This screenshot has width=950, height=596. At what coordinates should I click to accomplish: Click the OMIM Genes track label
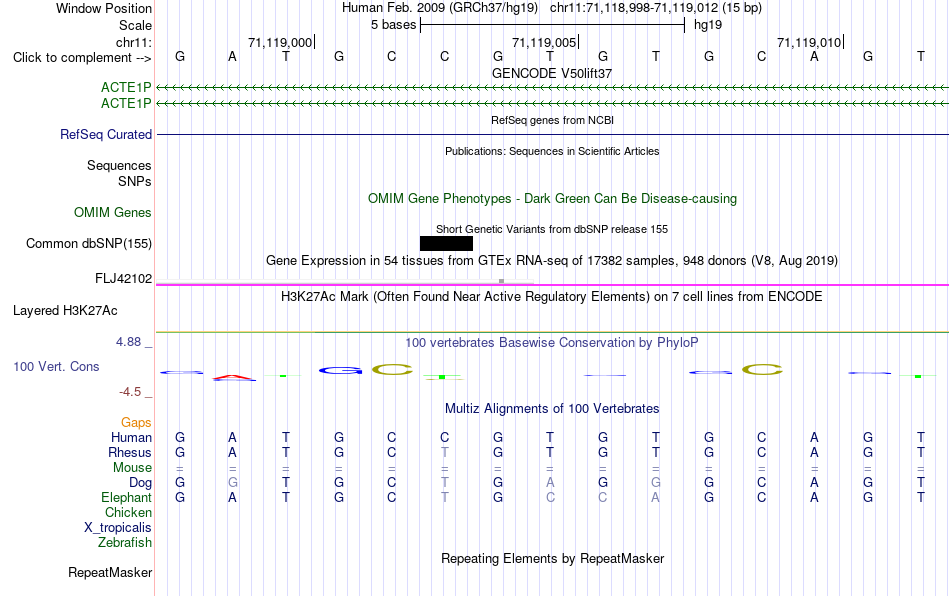tap(113, 213)
